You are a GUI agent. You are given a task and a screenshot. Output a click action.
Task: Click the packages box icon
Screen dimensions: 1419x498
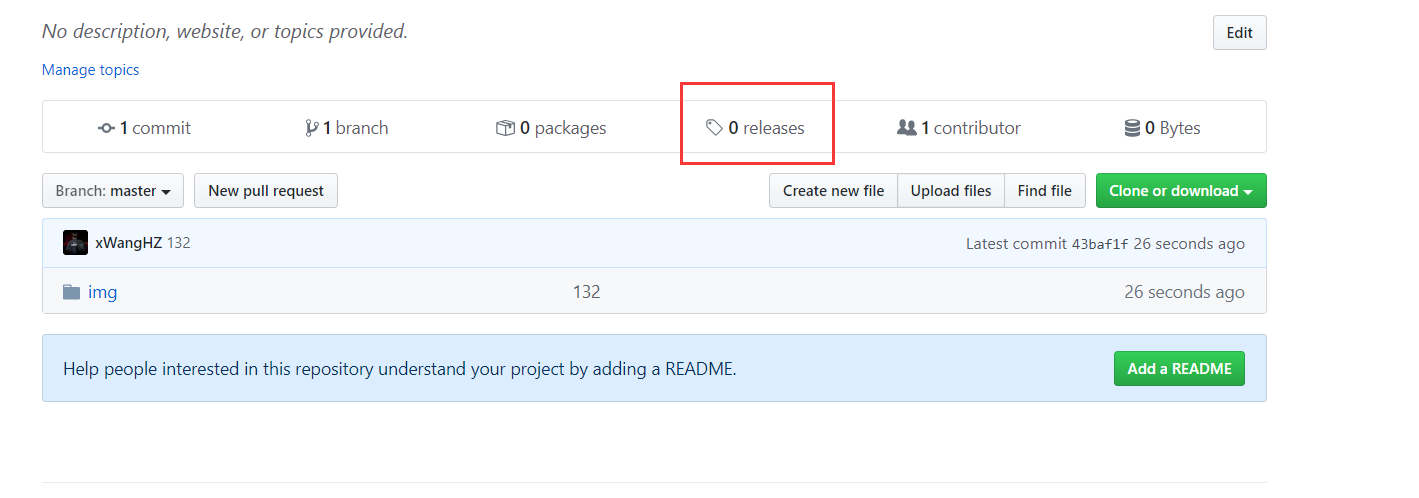point(505,128)
